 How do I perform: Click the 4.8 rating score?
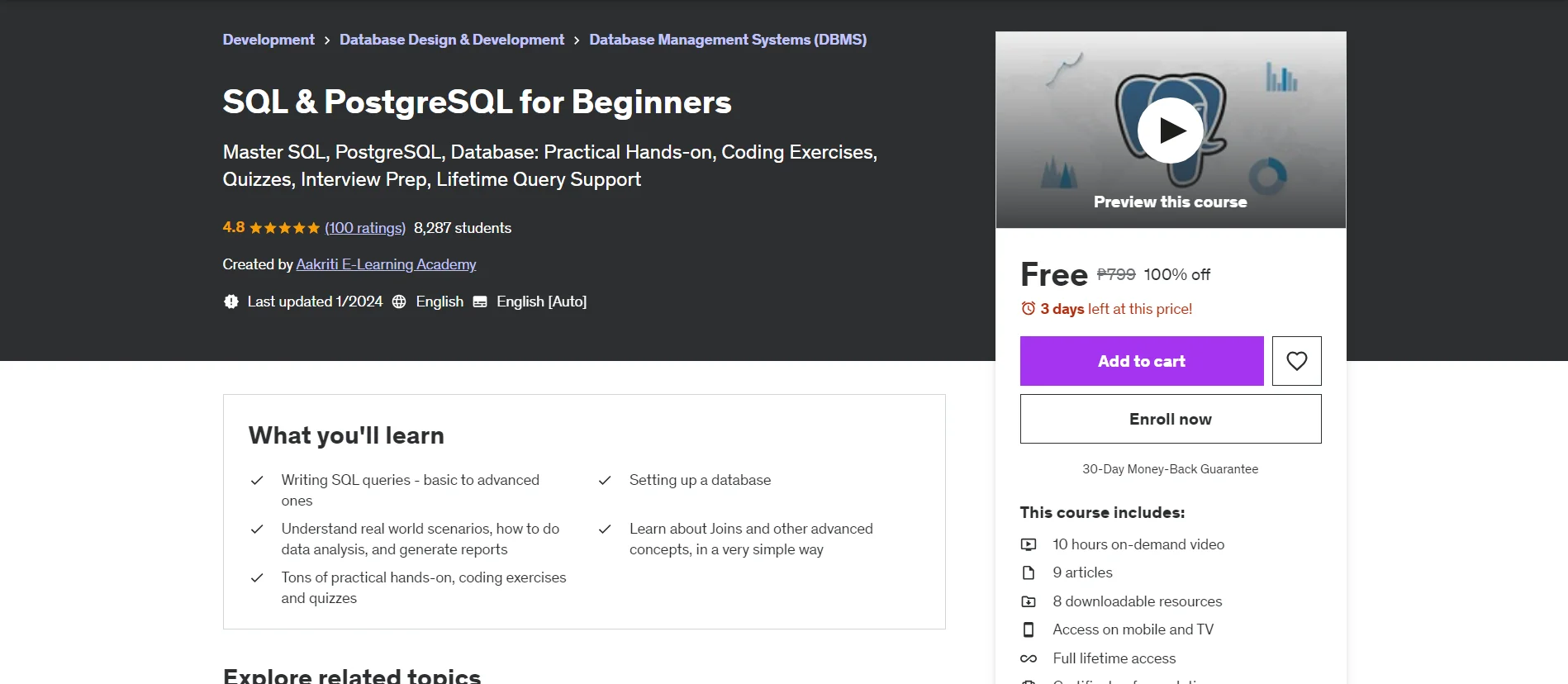click(234, 227)
